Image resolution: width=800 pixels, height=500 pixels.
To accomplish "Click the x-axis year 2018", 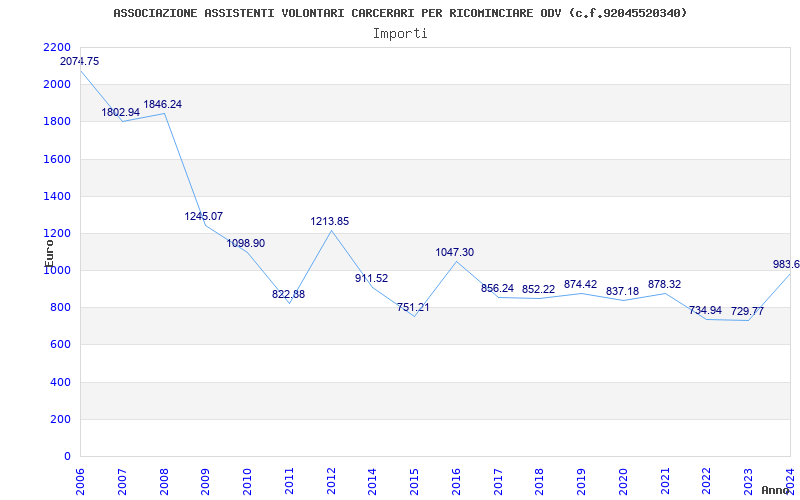I will coord(540,481).
